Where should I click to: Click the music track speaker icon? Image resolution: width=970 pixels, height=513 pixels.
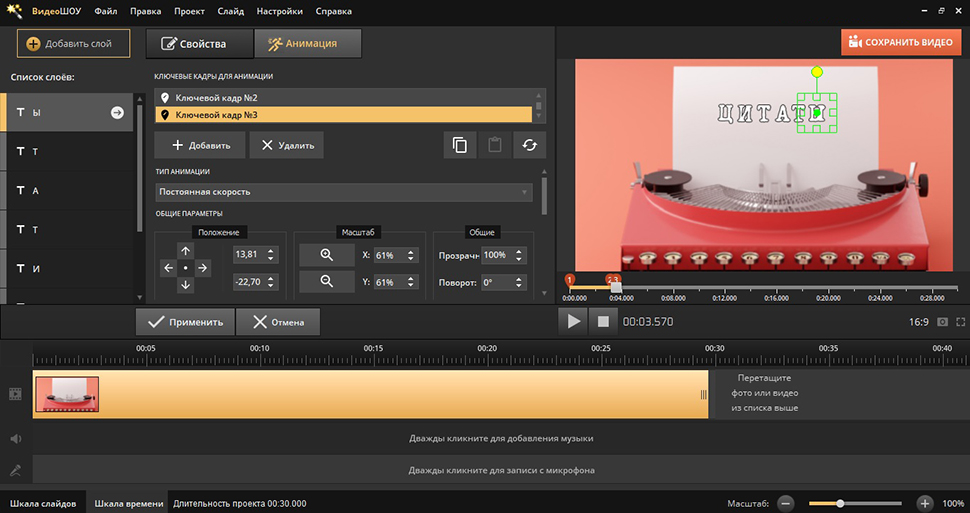pyautogui.click(x=15, y=439)
